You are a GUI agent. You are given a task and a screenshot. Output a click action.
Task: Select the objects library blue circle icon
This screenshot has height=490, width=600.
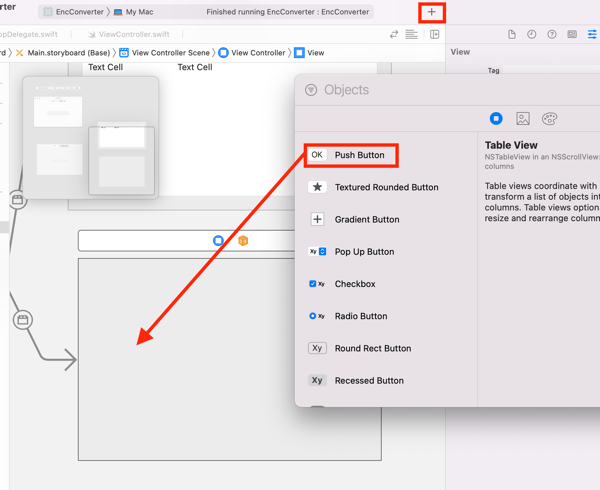coord(496,119)
